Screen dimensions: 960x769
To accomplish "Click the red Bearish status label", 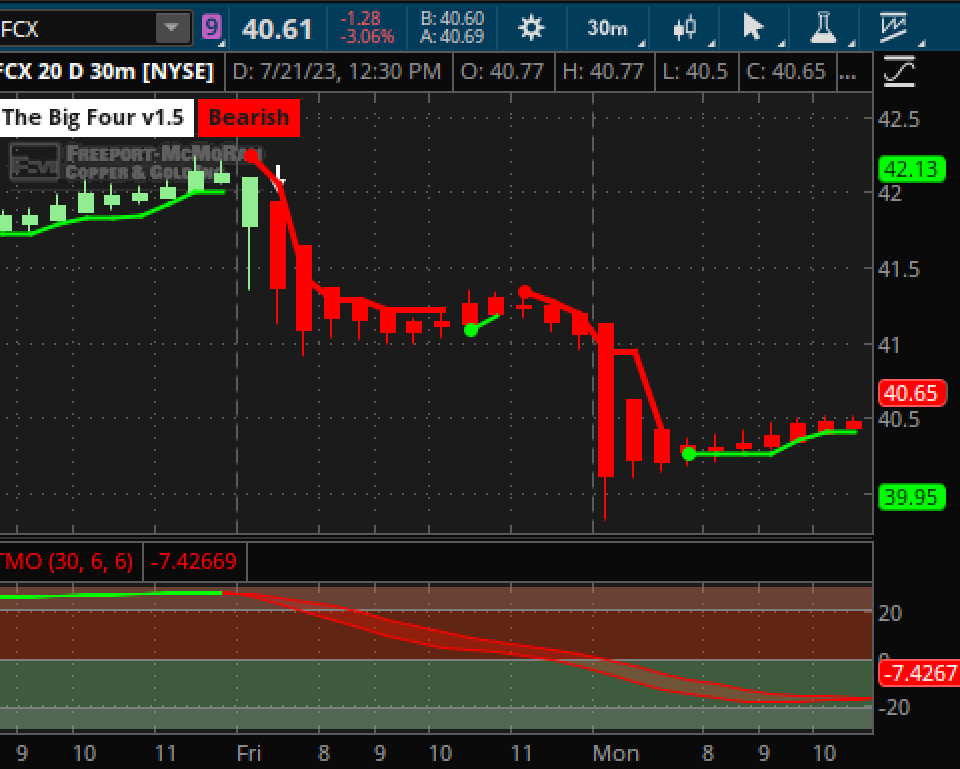I will click(x=248, y=117).
